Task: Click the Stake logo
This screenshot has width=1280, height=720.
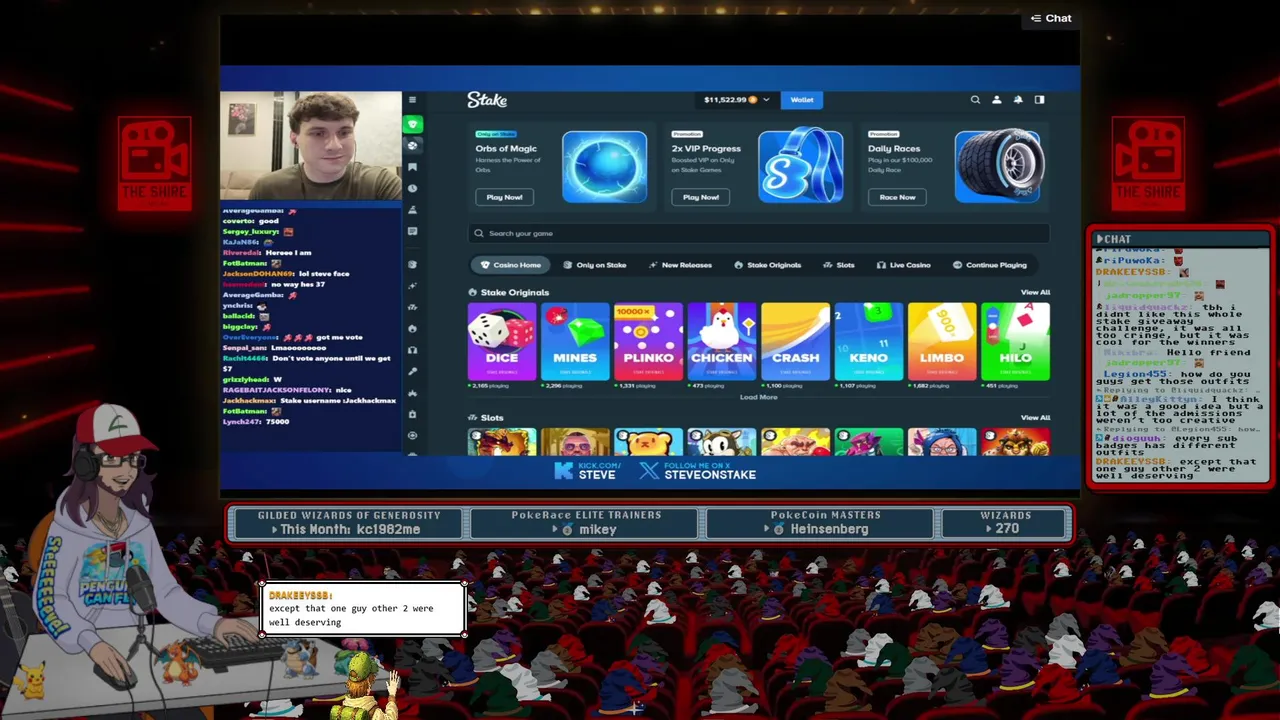Action: click(x=487, y=100)
